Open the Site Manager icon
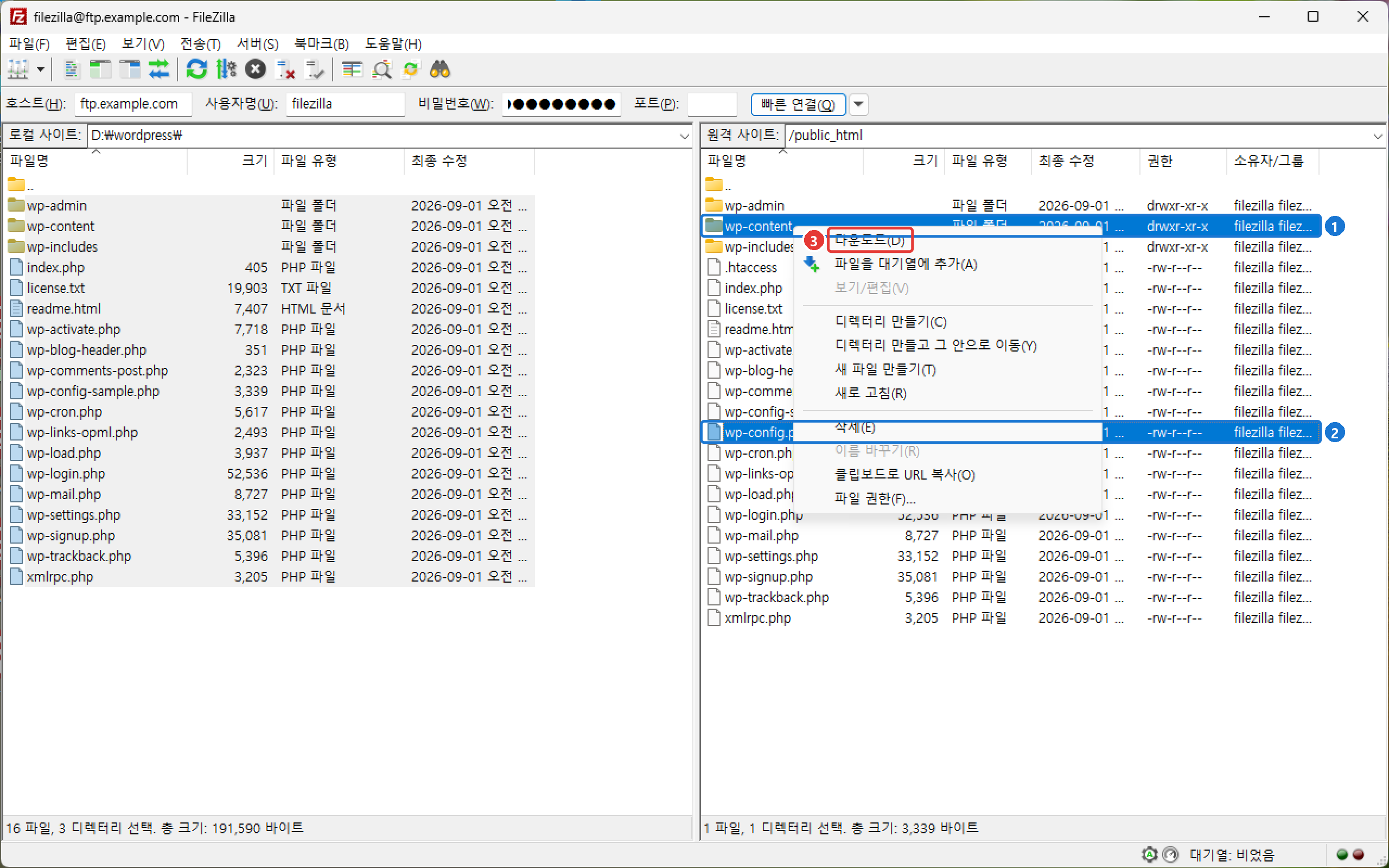This screenshot has height=868, width=1389. [18, 69]
